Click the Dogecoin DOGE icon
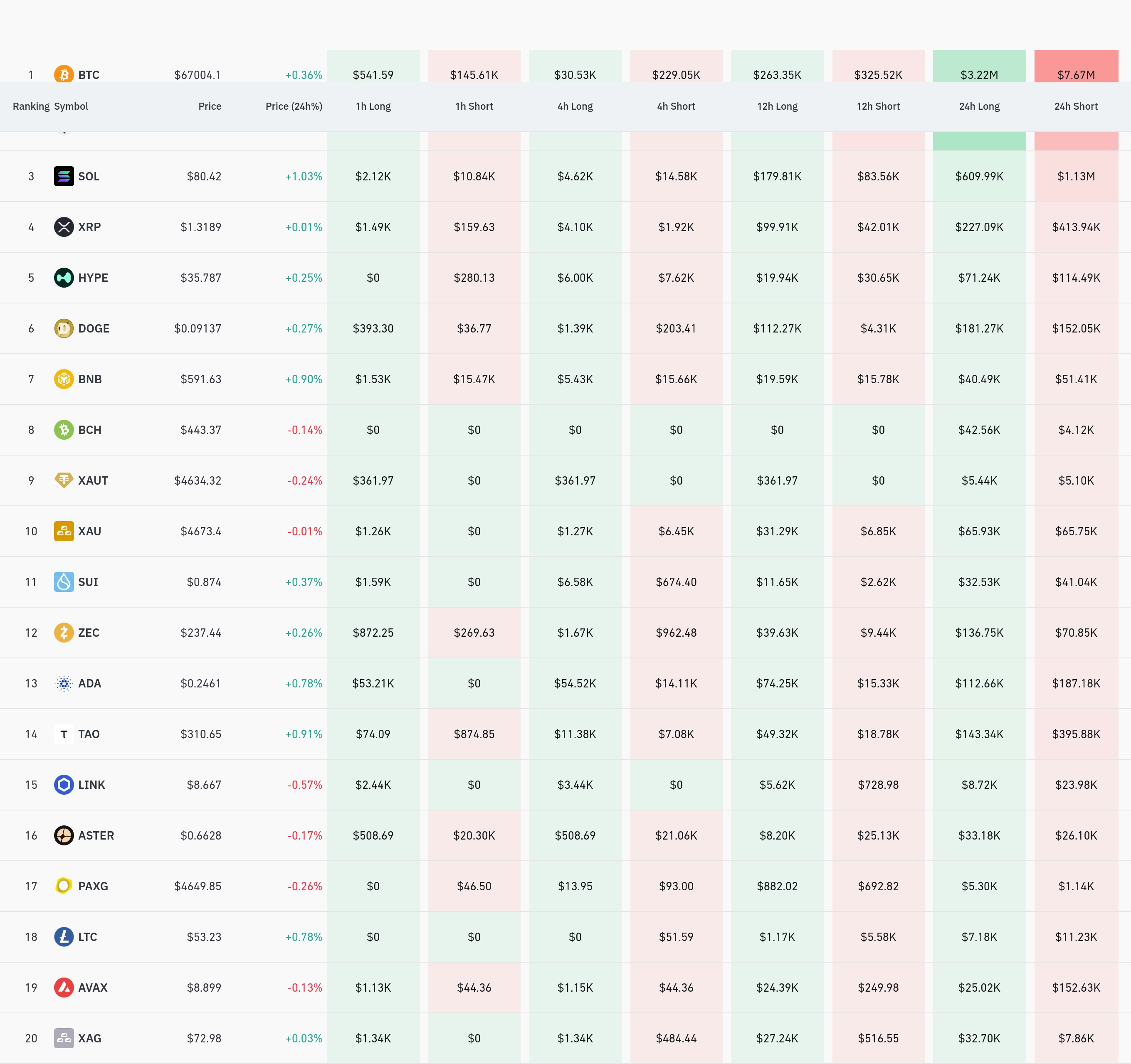 [64, 328]
